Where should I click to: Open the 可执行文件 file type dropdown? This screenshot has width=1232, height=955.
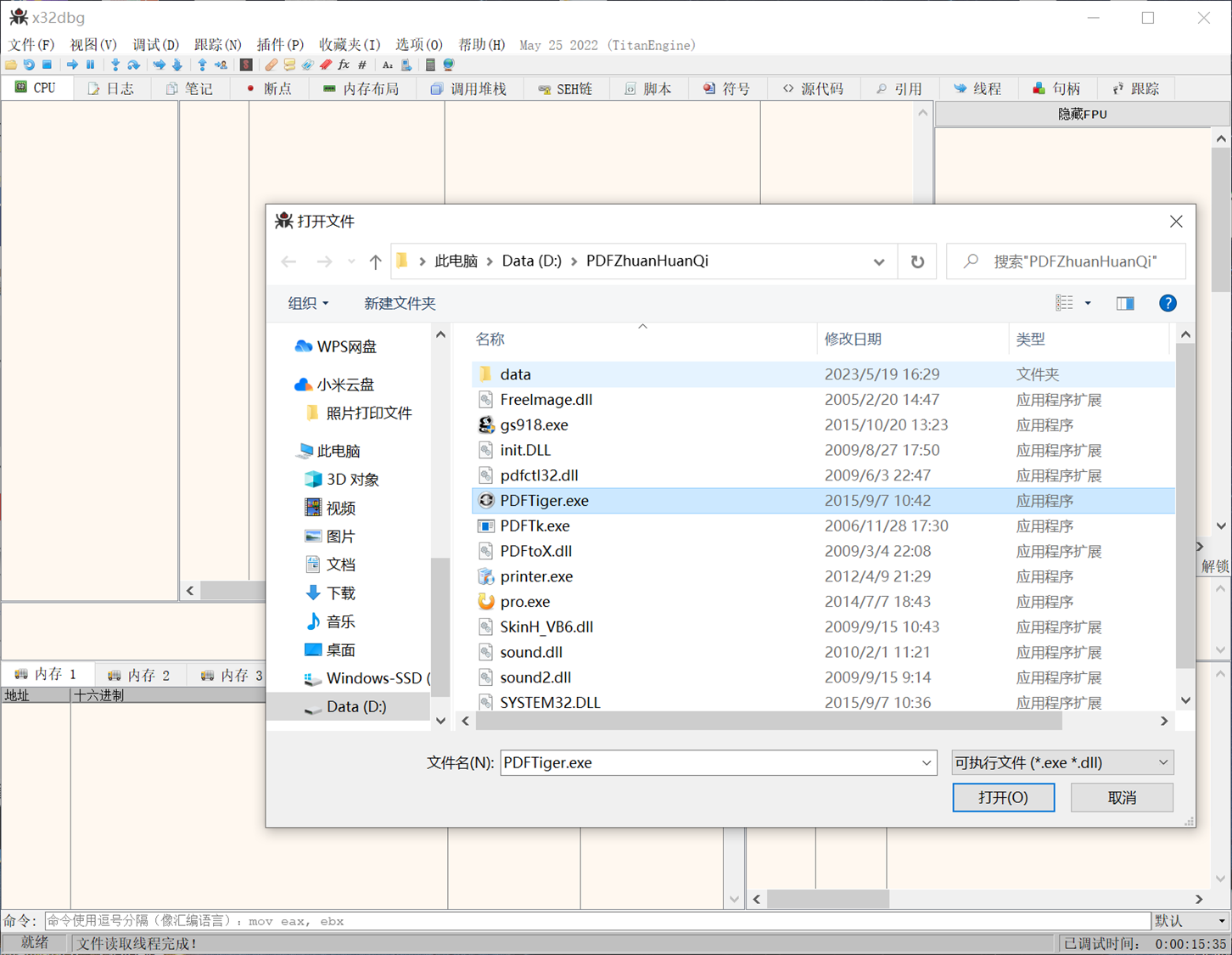tap(1063, 762)
